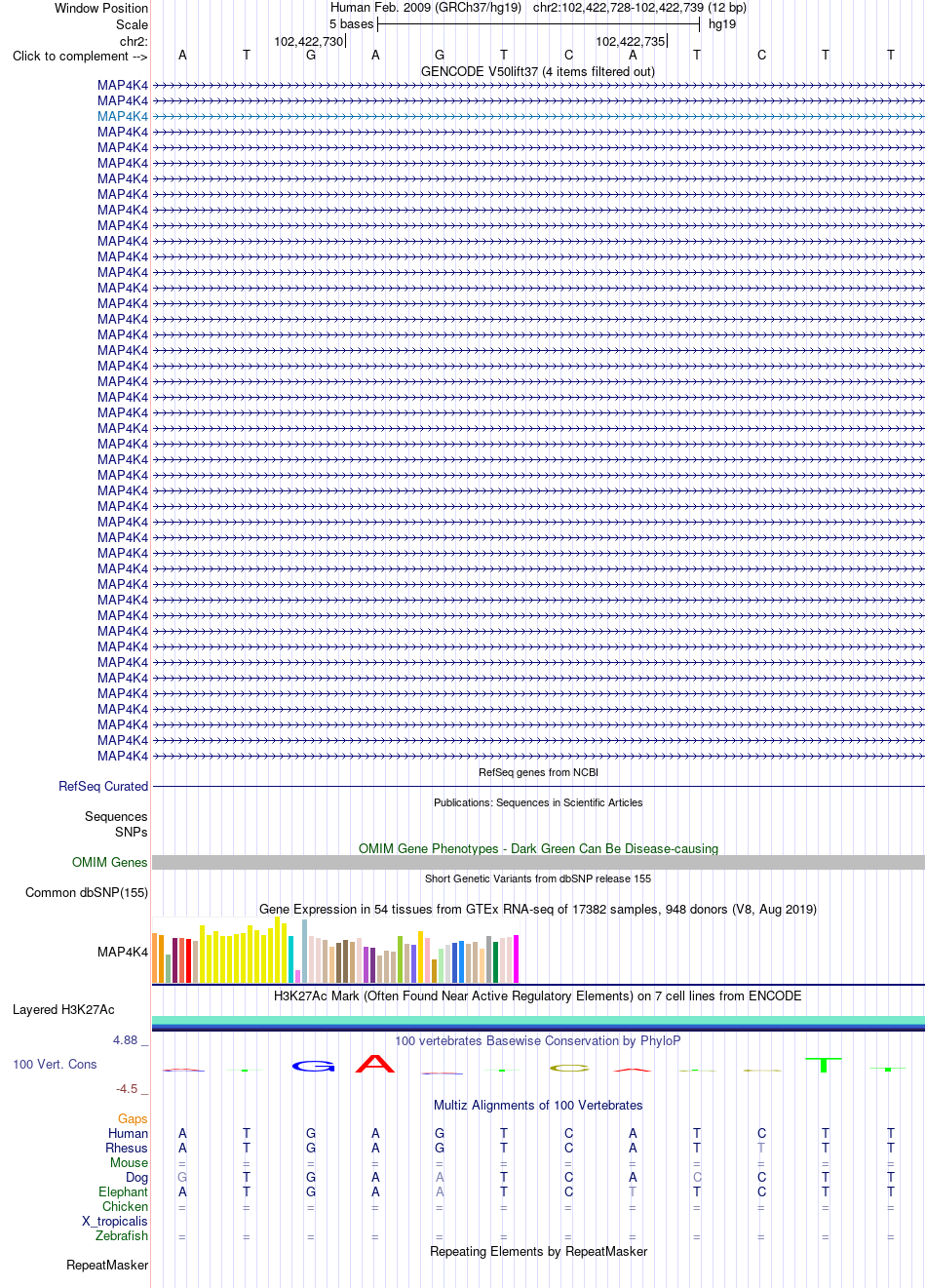Viewport: 926px width, 1288px height.
Task: Click the MAP4K4 label beside the expression bar chart
Action: (123, 952)
